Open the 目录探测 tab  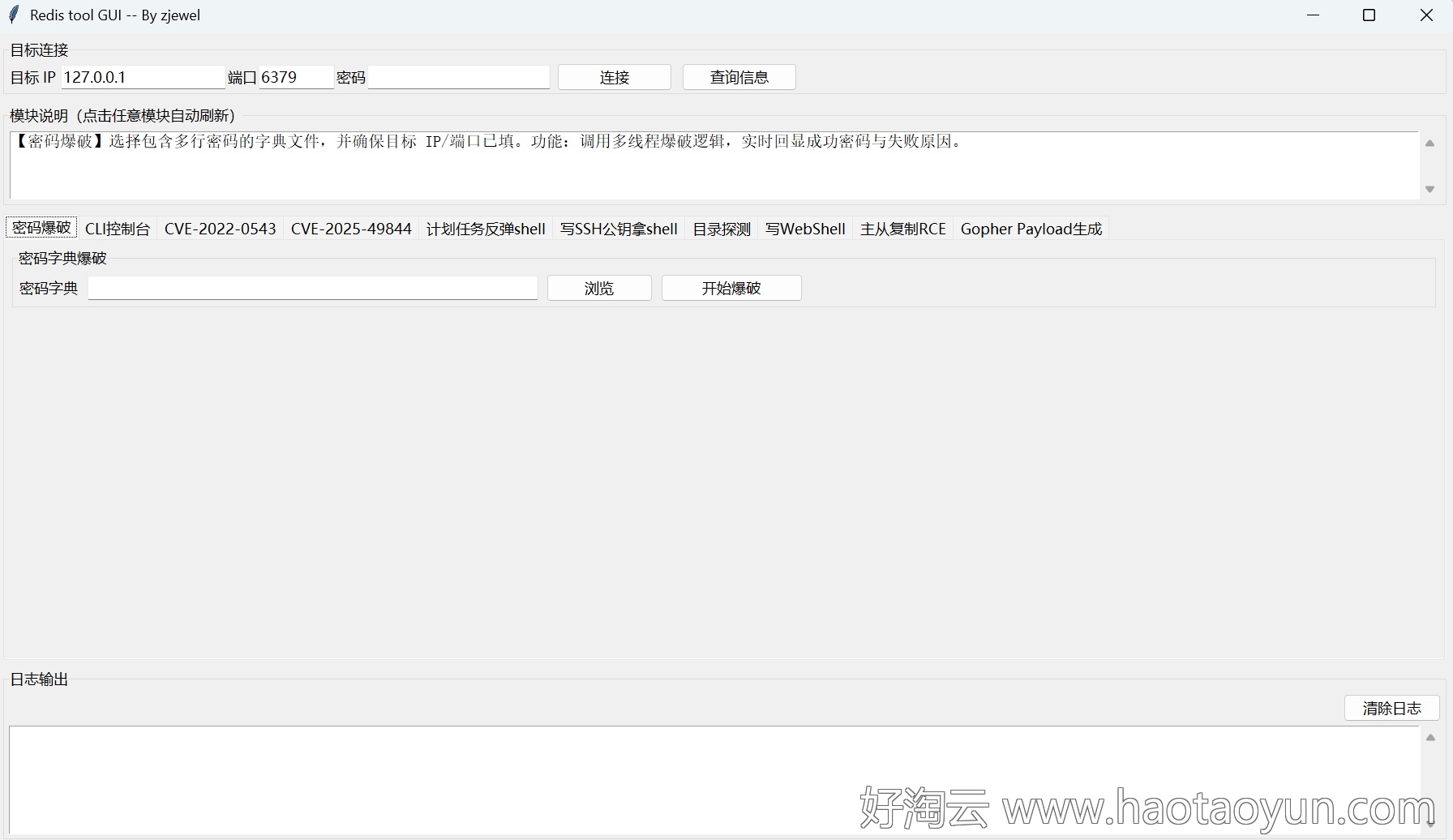point(722,229)
